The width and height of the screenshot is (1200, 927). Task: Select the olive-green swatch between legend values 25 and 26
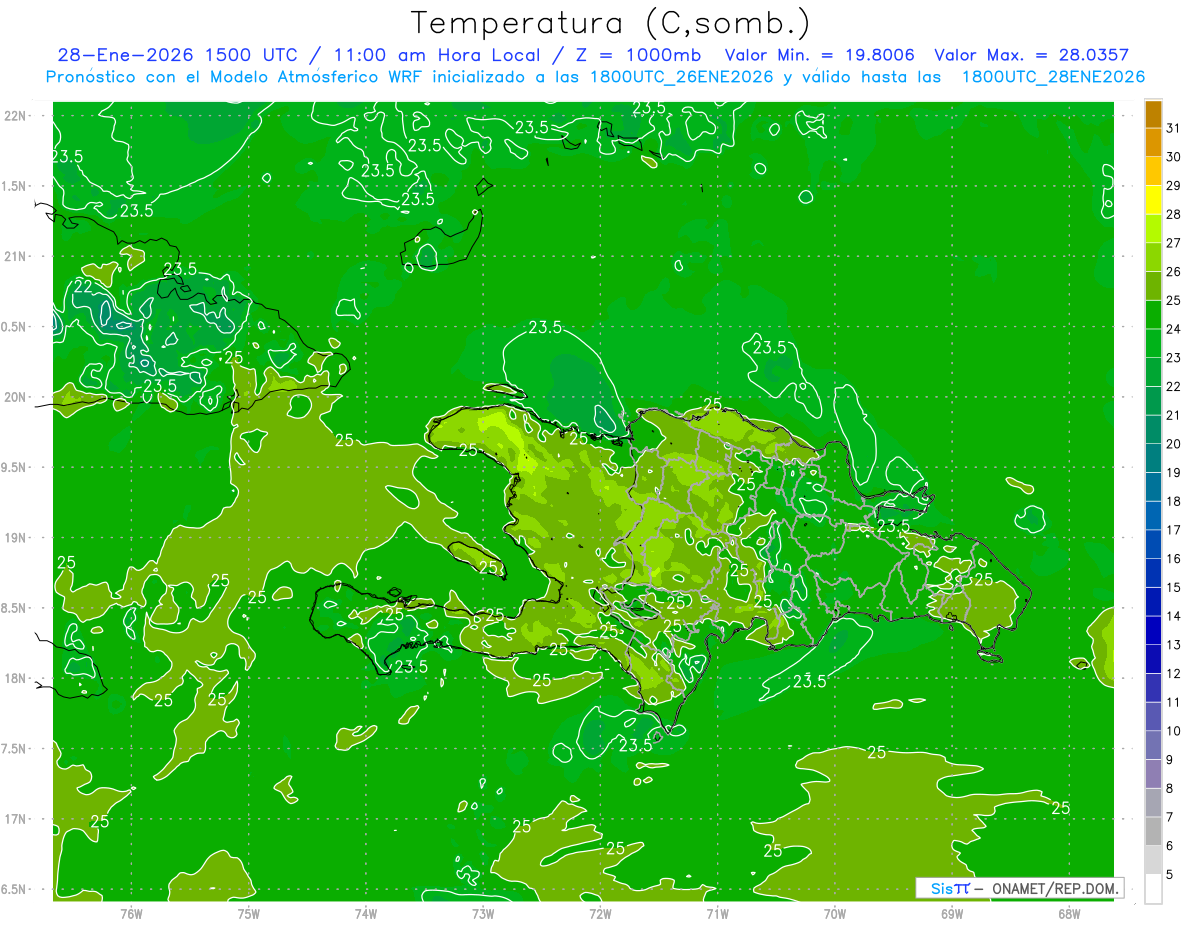[1153, 287]
